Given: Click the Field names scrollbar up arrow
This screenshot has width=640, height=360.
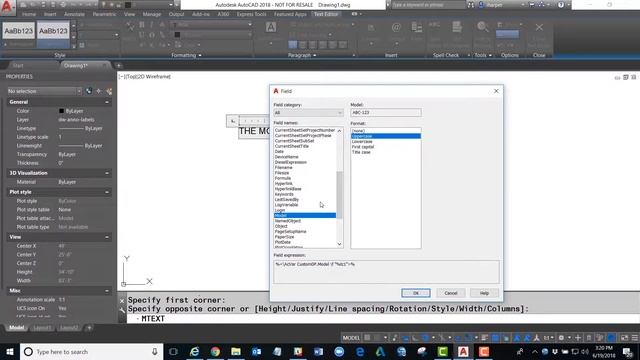Looking at the screenshot, I should [x=339, y=131].
